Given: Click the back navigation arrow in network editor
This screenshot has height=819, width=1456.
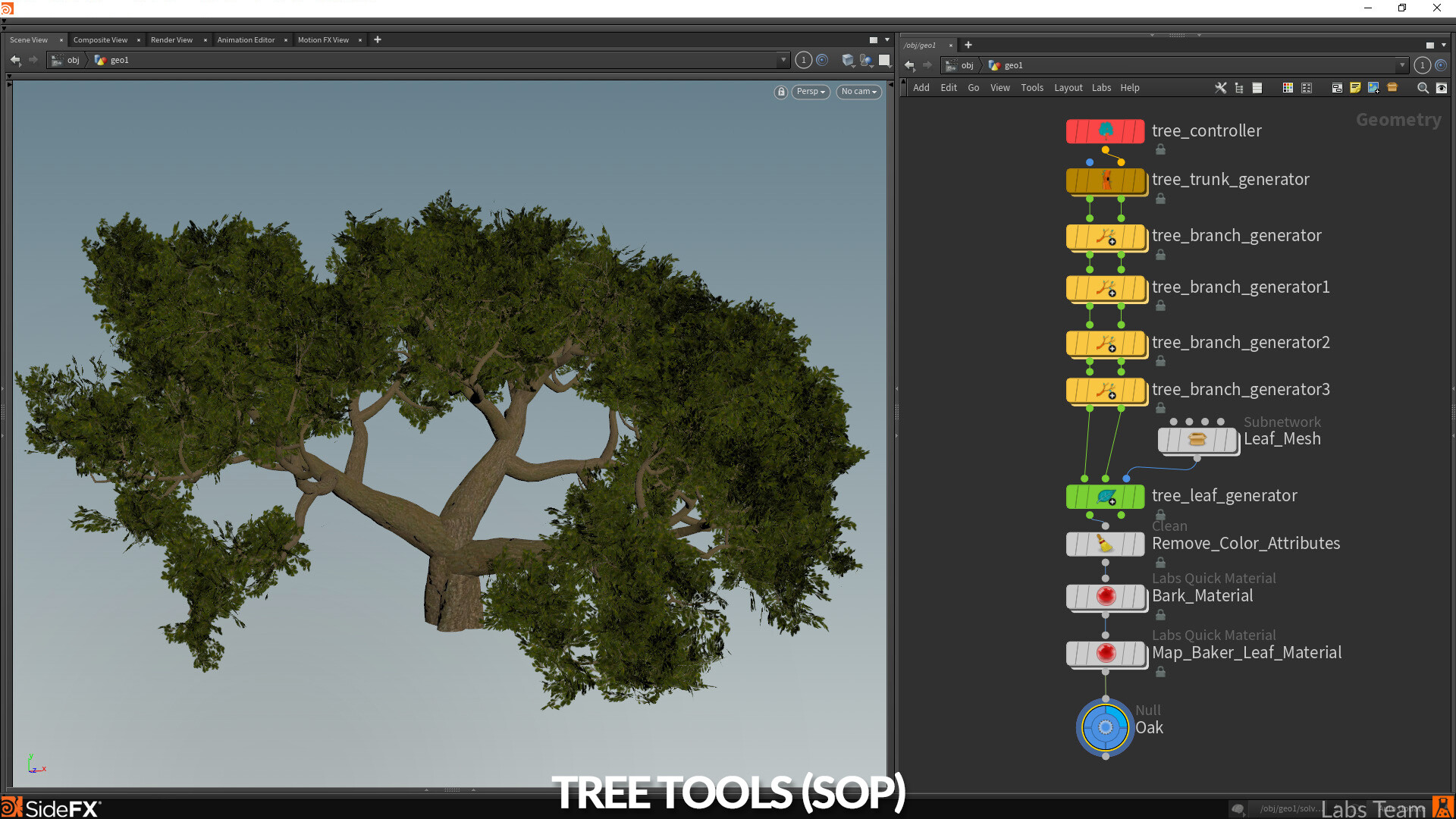Looking at the screenshot, I should [909, 65].
